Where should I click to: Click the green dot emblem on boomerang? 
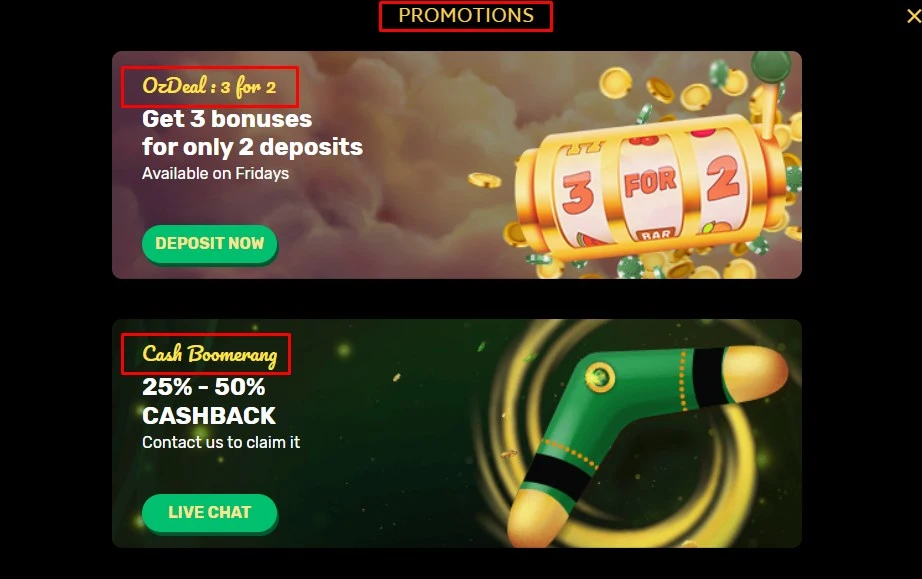(x=600, y=376)
